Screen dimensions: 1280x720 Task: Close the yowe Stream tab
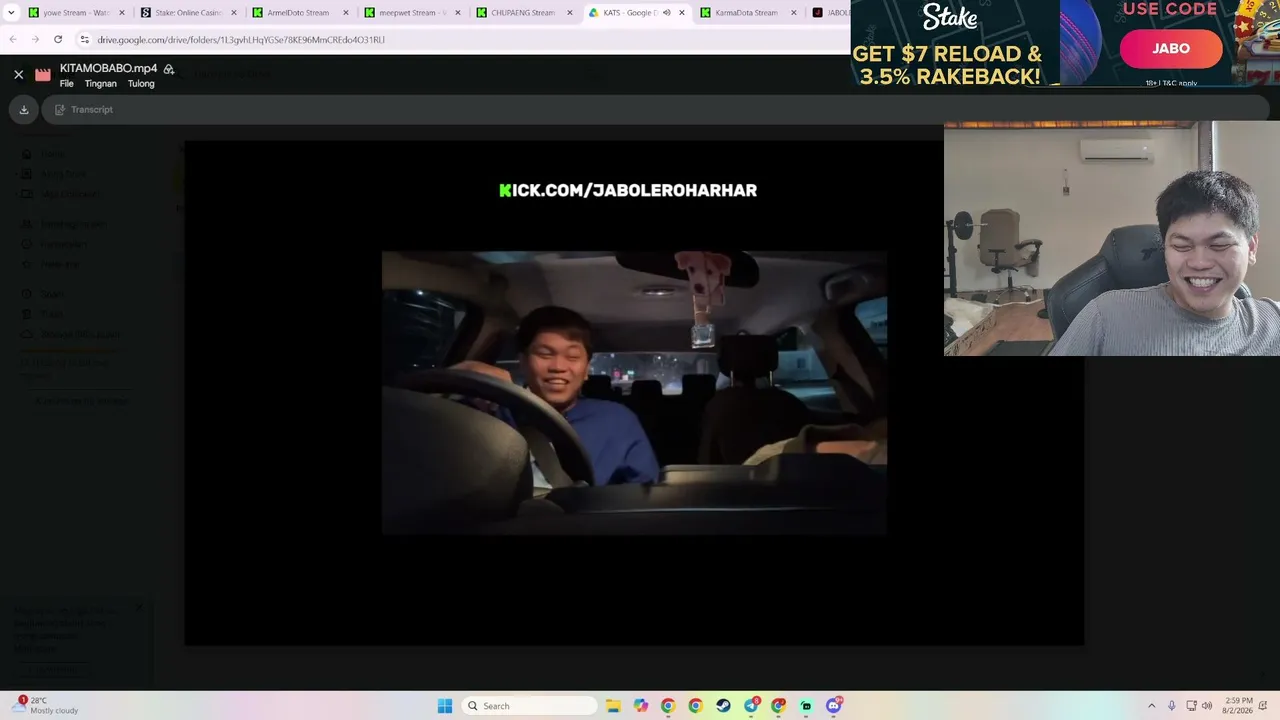coord(122,13)
